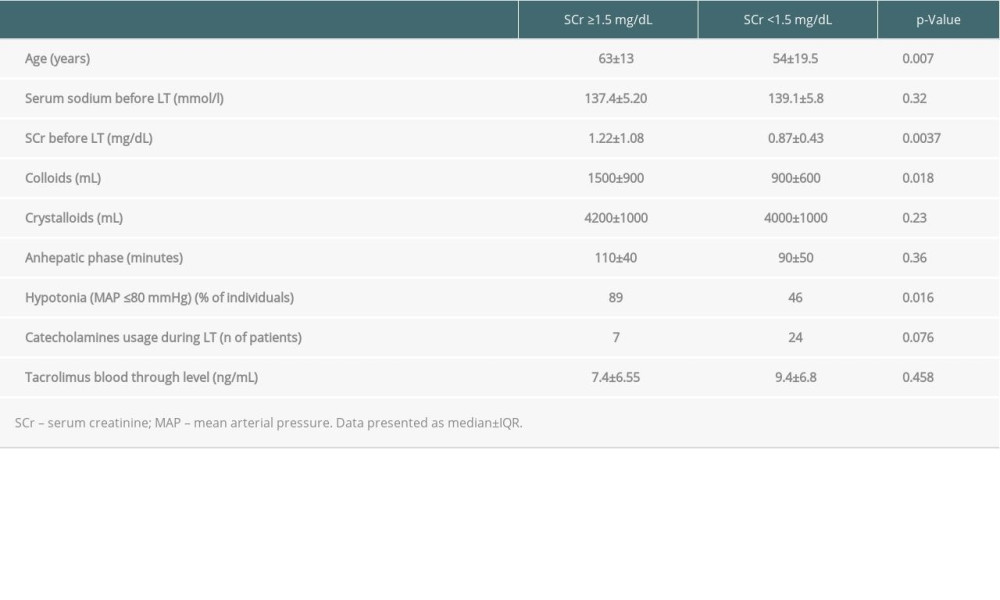The width and height of the screenshot is (1000, 600).
Task: Click the value '90±50'
Action: [x=795, y=258]
